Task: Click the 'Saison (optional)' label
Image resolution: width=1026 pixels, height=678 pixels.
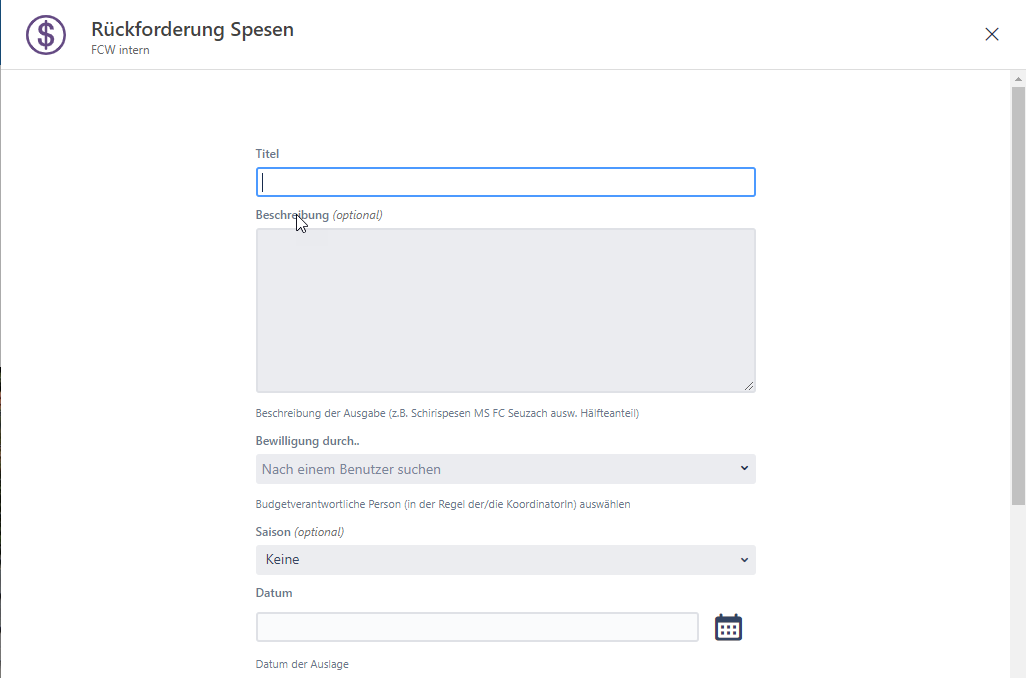Action: point(299,532)
